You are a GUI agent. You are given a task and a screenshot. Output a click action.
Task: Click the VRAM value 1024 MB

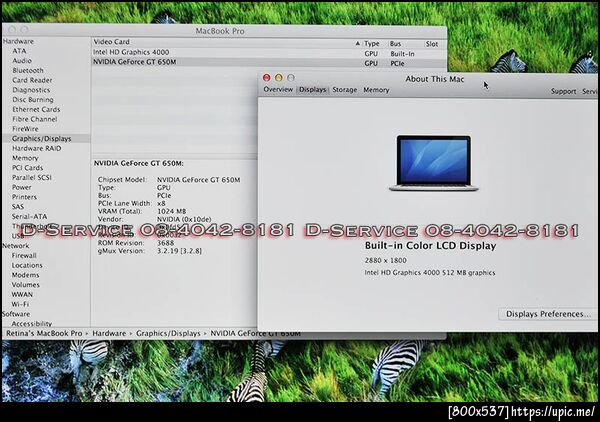pos(171,211)
